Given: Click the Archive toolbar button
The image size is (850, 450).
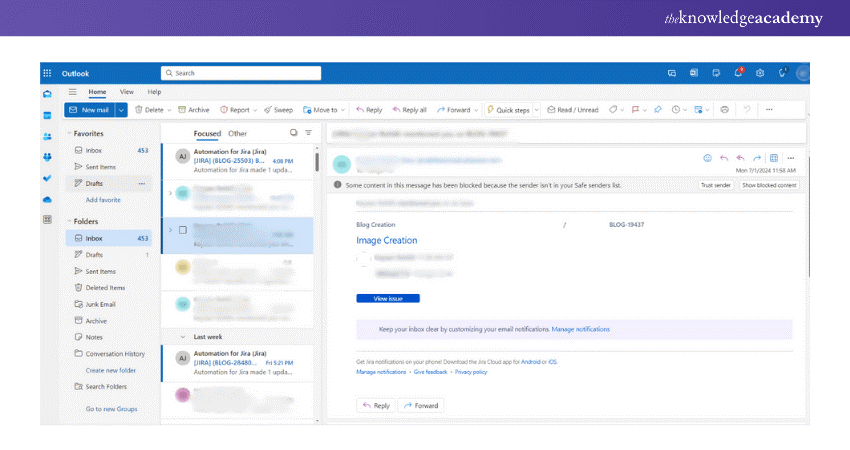Looking at the screenshot, I should pos(193,110).
